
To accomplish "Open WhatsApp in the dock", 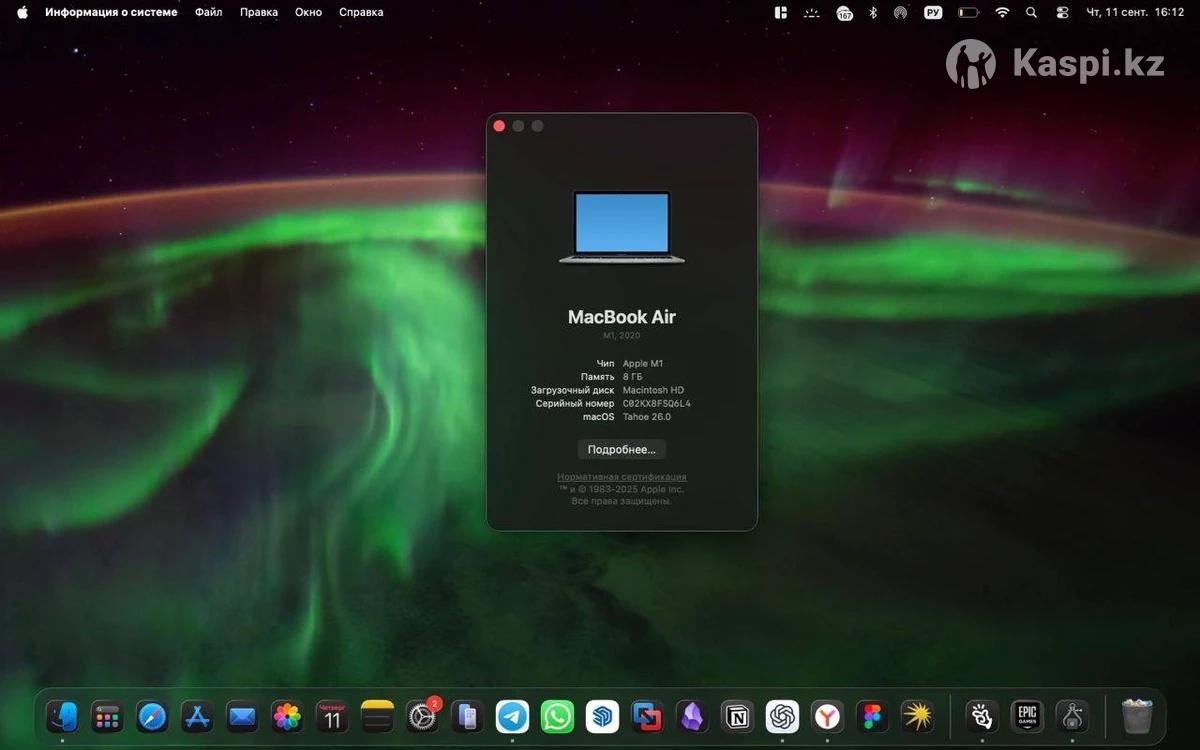I will 557,716.
